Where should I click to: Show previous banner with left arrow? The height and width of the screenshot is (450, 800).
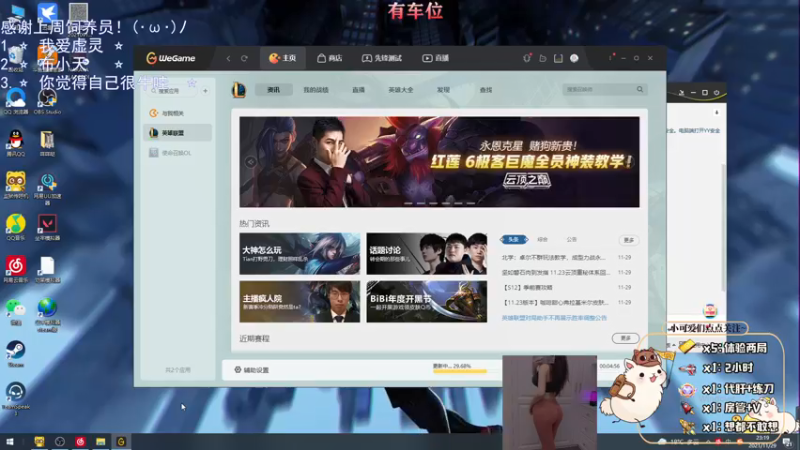(251, 162)
